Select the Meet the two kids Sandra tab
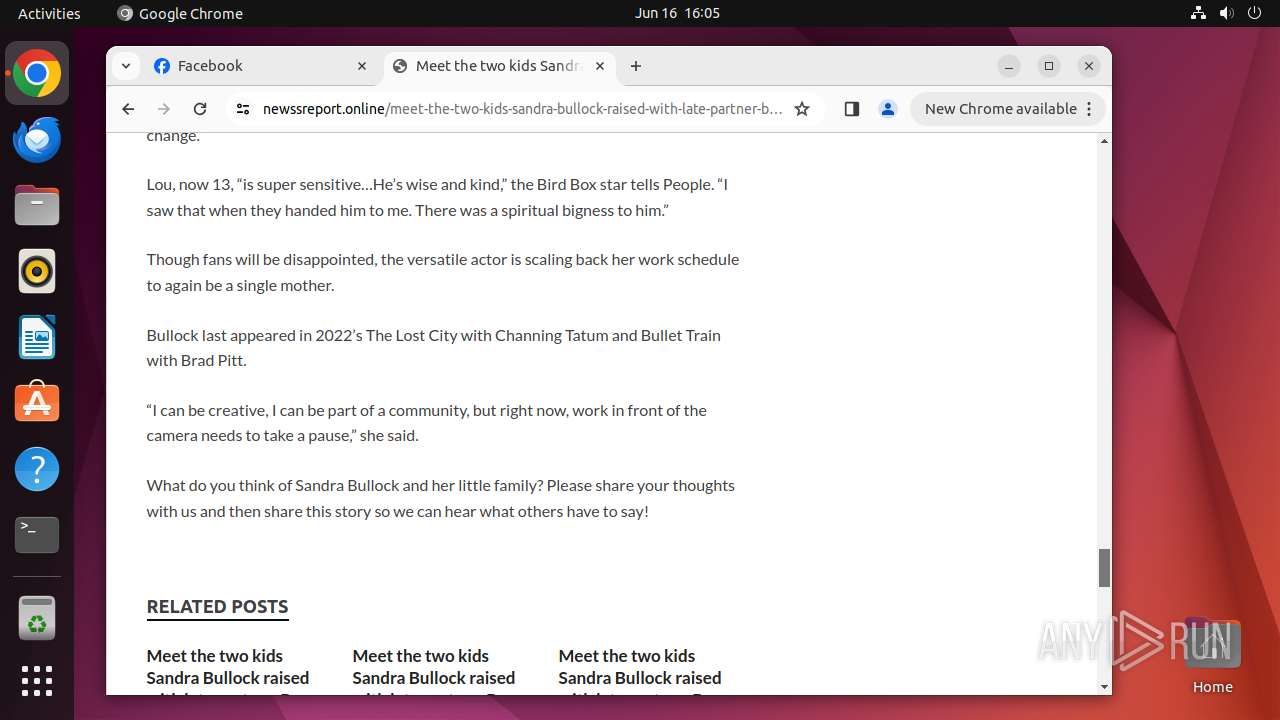Screen dimensions: 1280x720 click(x=499, y=66)
